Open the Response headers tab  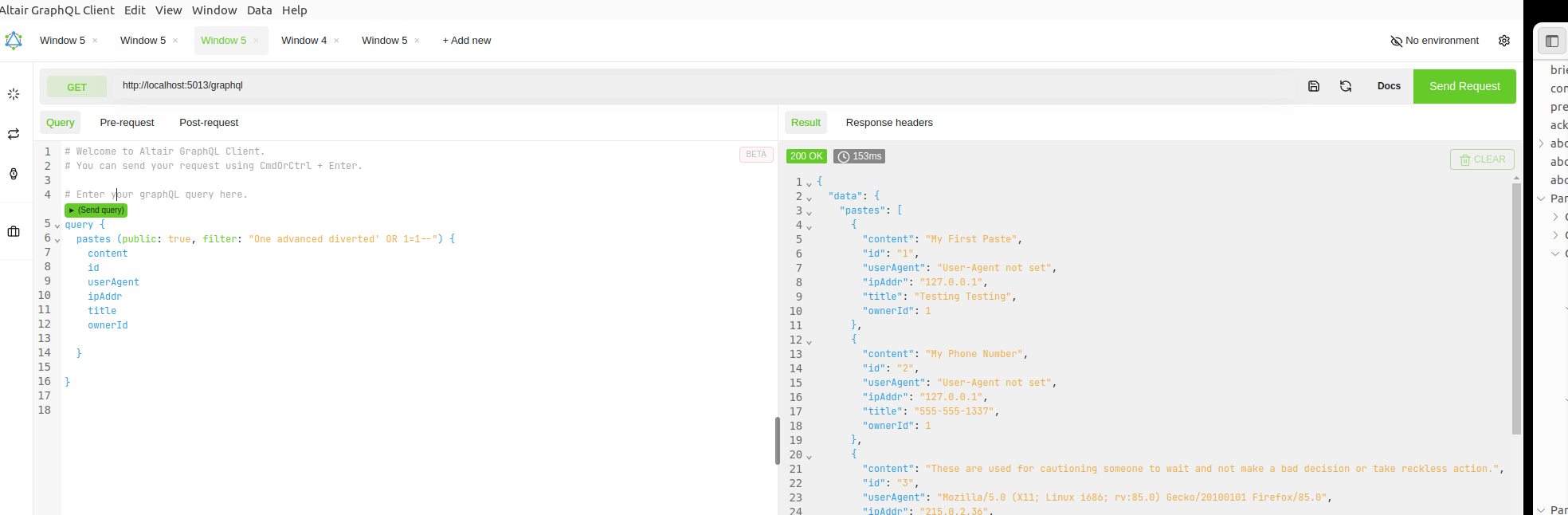pos(888,123)
